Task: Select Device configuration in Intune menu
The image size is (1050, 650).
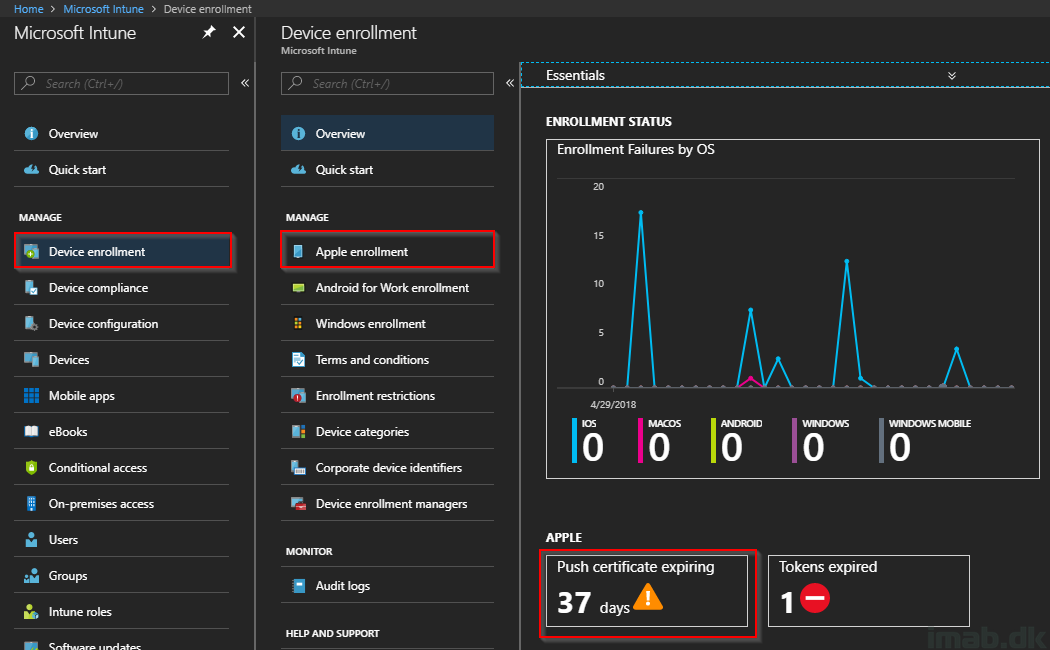Action: (121, 323)
